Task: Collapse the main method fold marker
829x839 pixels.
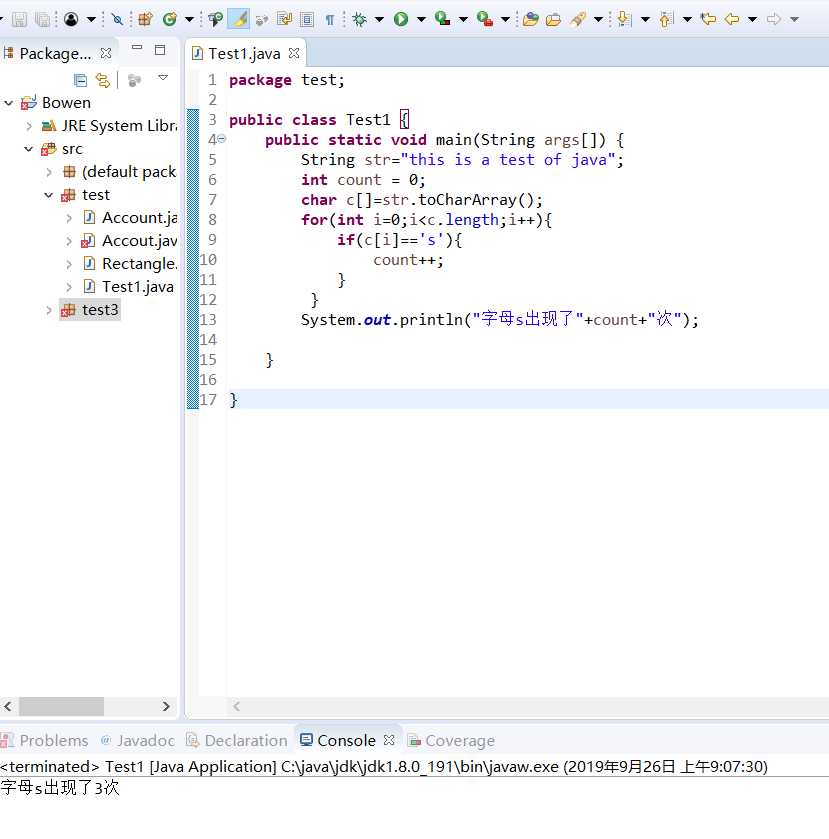Action: (x=222, y=140)
